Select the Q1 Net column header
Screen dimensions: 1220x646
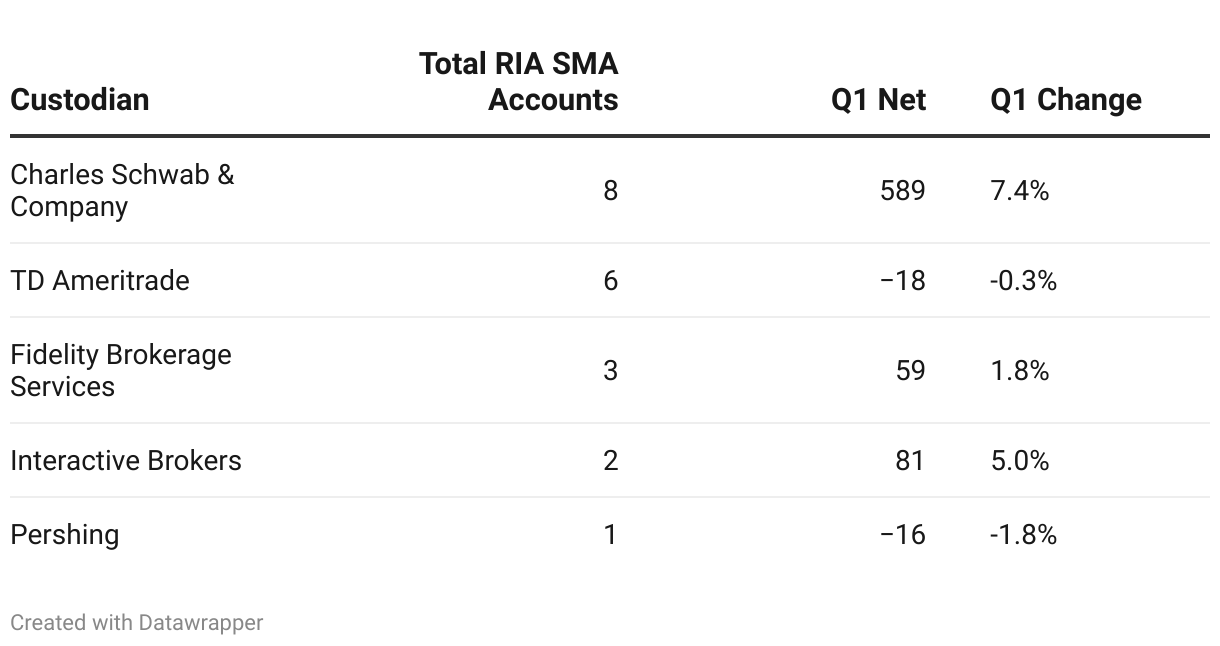coord(878,100)
